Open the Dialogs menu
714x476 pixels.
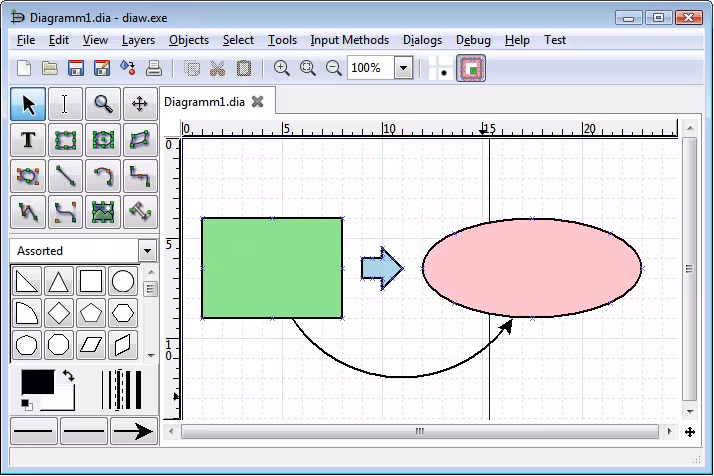pos(423,41)
